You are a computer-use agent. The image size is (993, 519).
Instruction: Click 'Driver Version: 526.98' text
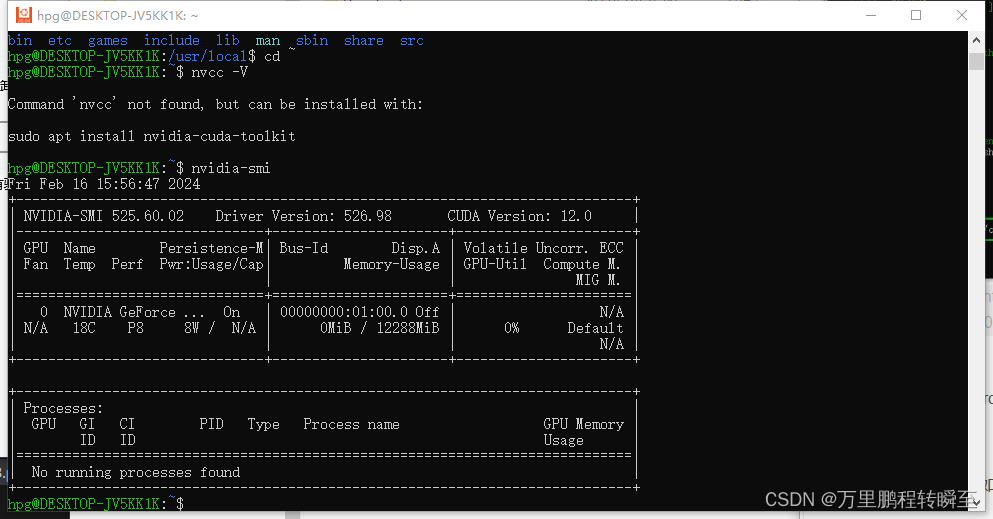(x=303, y=216)
